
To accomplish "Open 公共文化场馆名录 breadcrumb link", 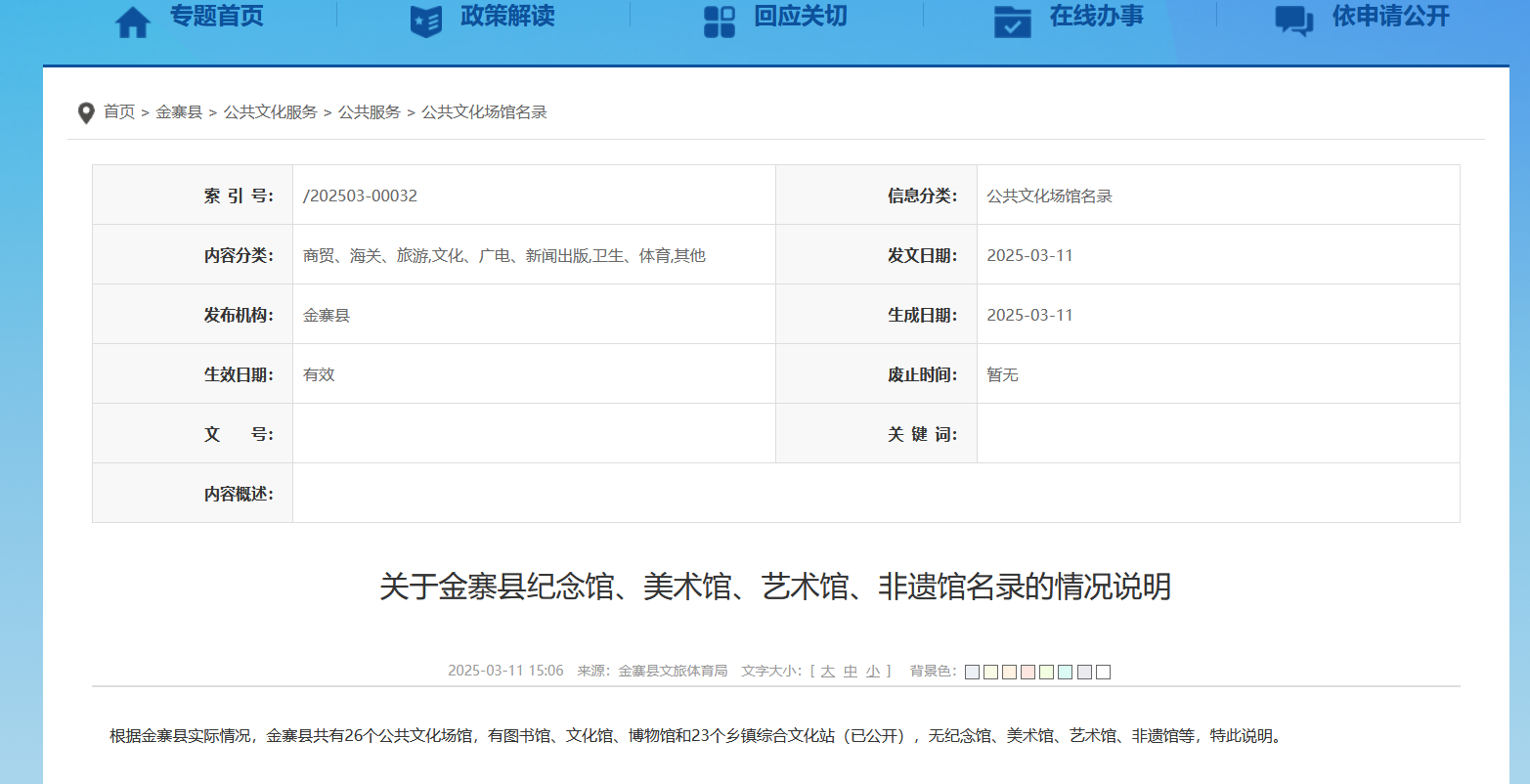I will point(484,112).
